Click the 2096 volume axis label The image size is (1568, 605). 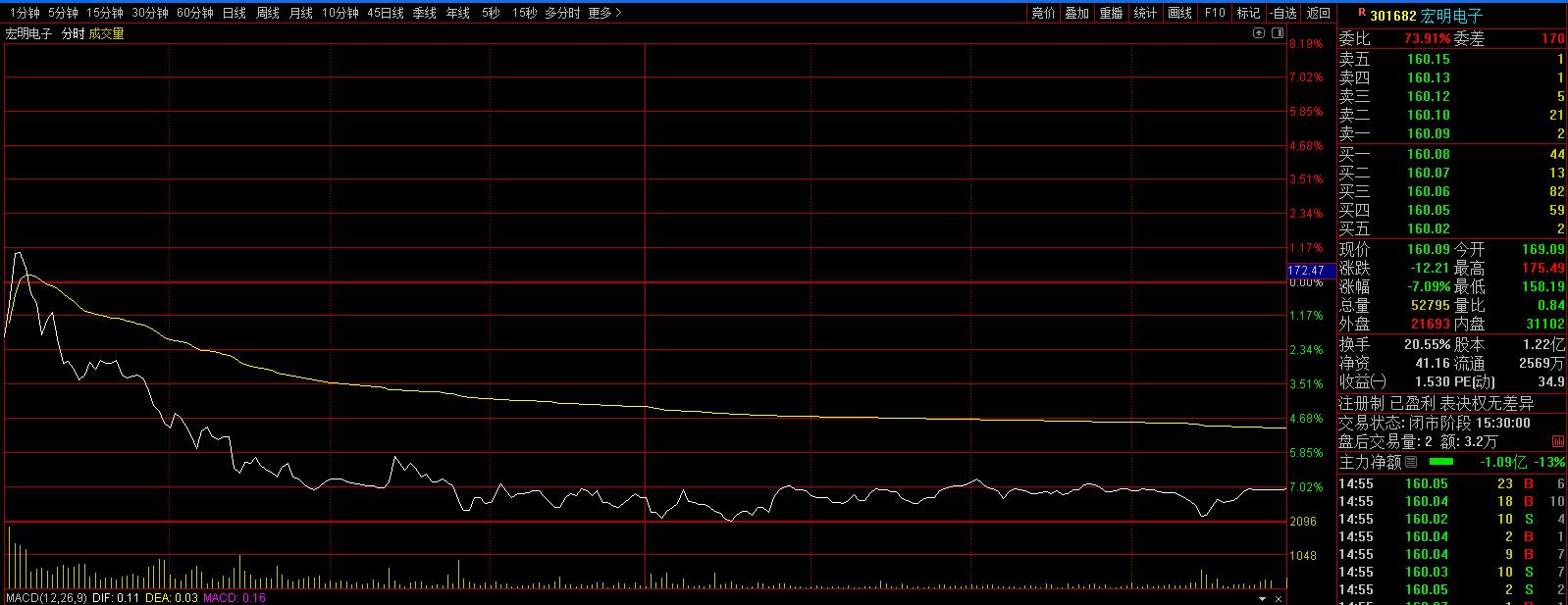(x=1303, y=522)
